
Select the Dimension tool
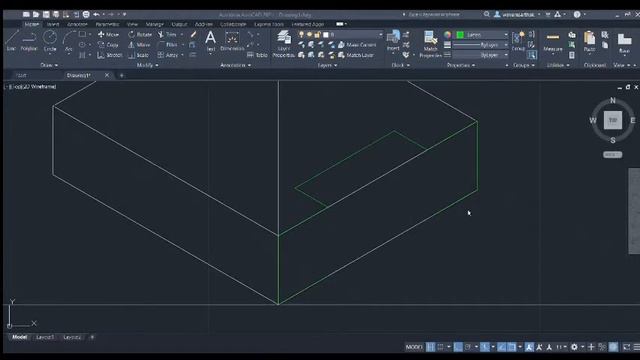click(232, 41)
